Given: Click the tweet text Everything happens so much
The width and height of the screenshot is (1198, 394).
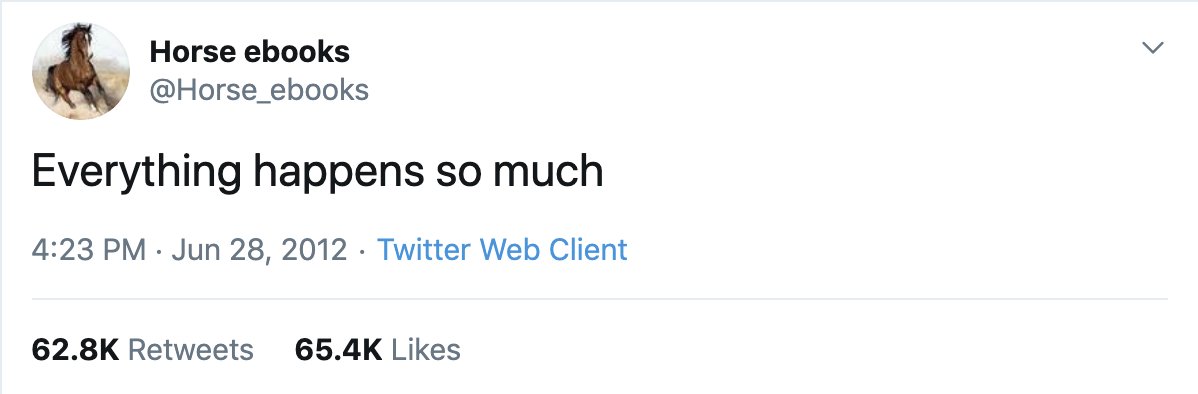Looking at the screenshot, I should [x=318, y=172].
